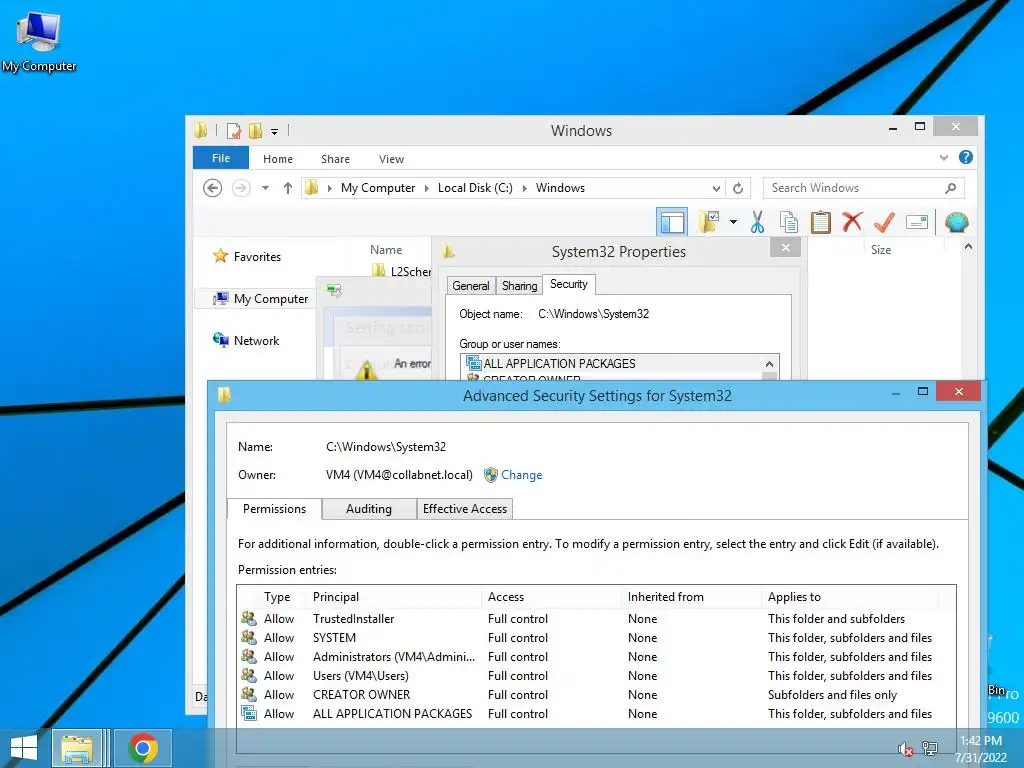Select TrustedInstaller permission entry
The image size is (1024, 768).
point(596,618)
